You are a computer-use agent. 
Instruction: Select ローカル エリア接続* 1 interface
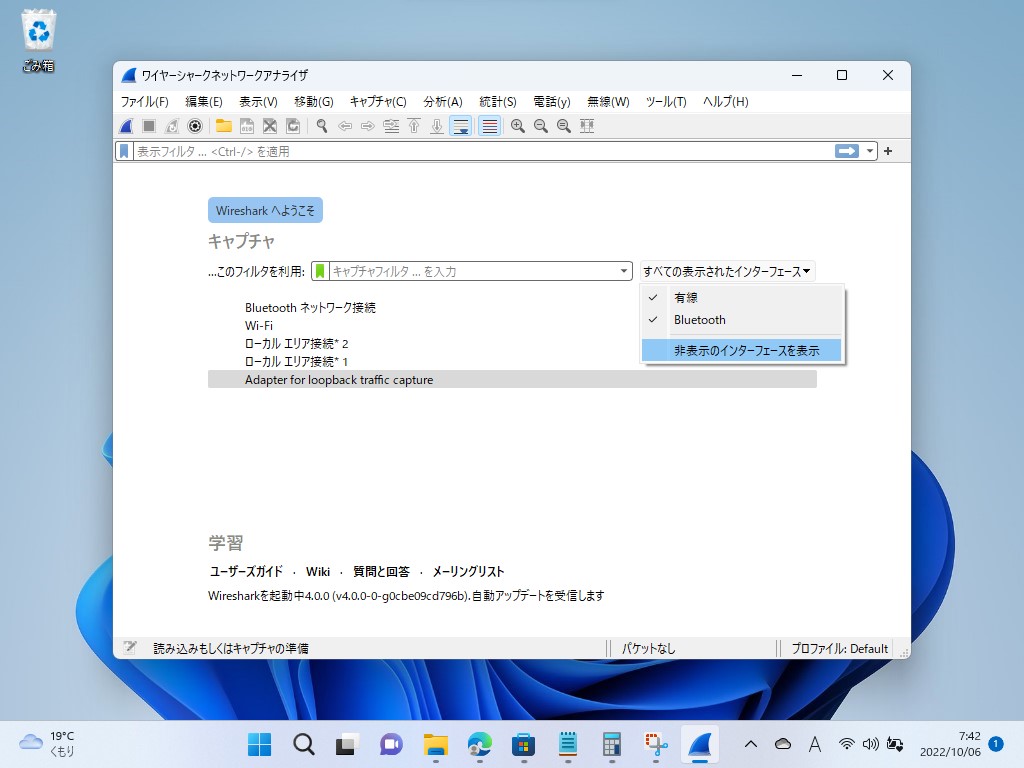(x=512, y=361)
